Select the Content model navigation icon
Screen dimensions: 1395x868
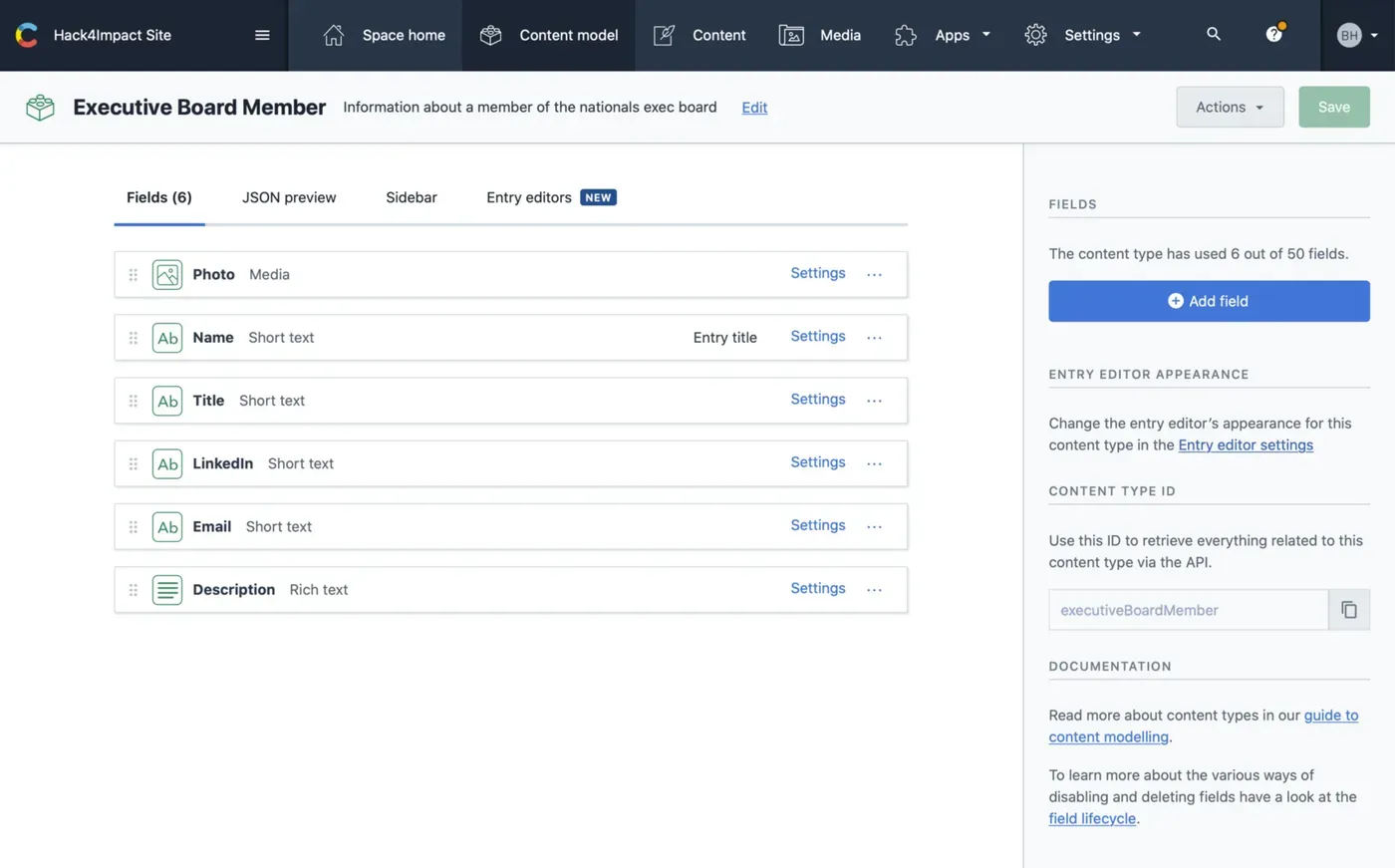pos(489,34)
